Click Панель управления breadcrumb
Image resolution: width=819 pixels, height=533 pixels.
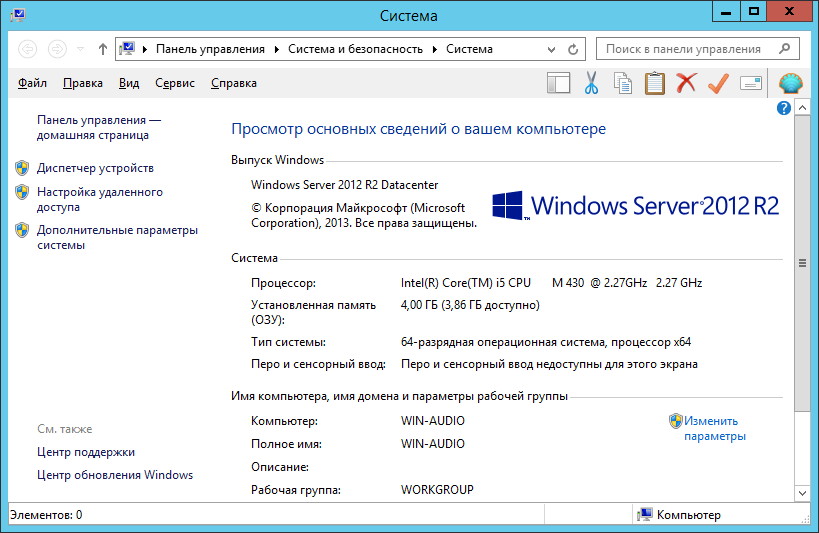pos(210,49)
